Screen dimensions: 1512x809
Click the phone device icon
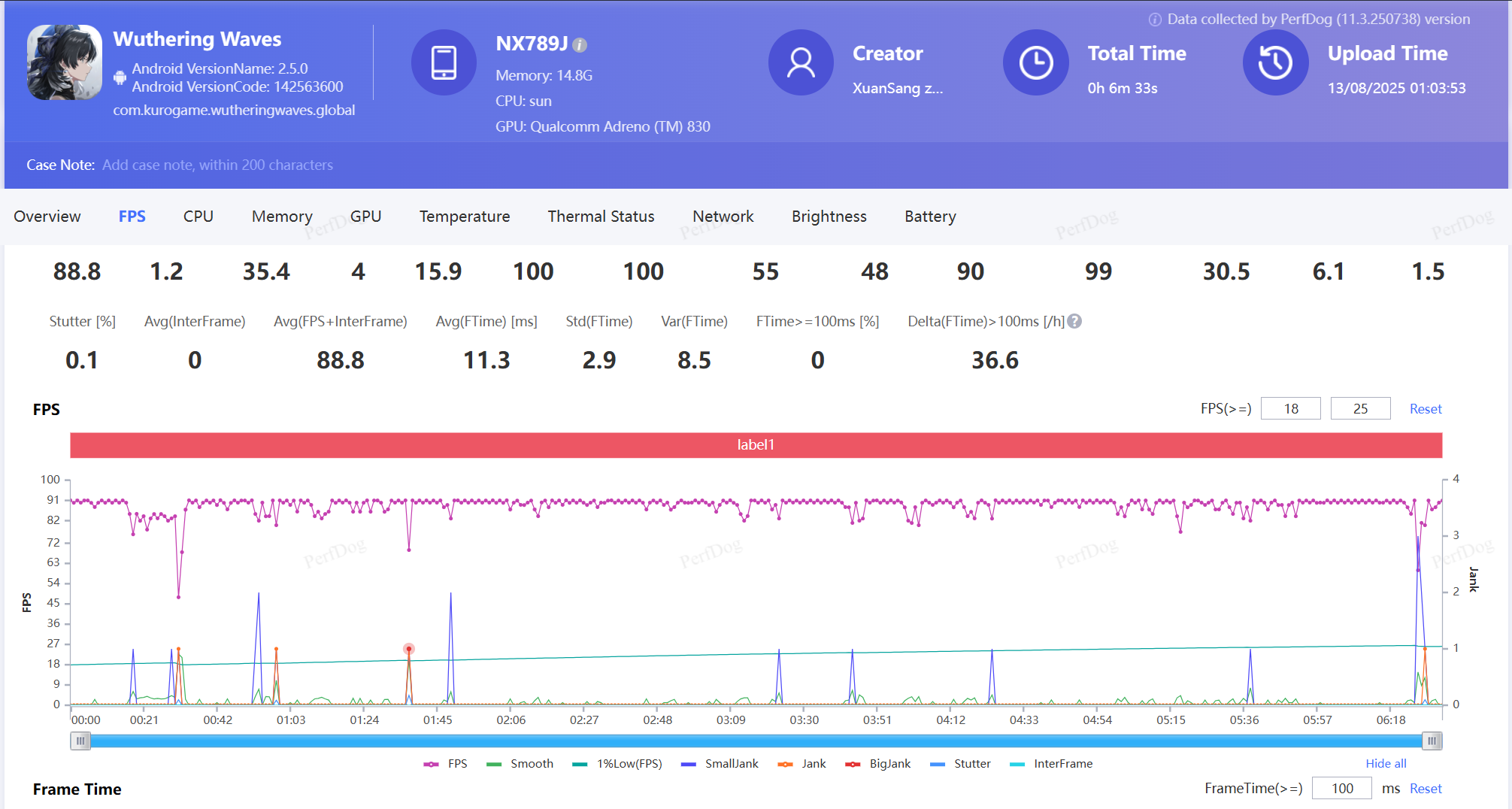click(444, 62)
